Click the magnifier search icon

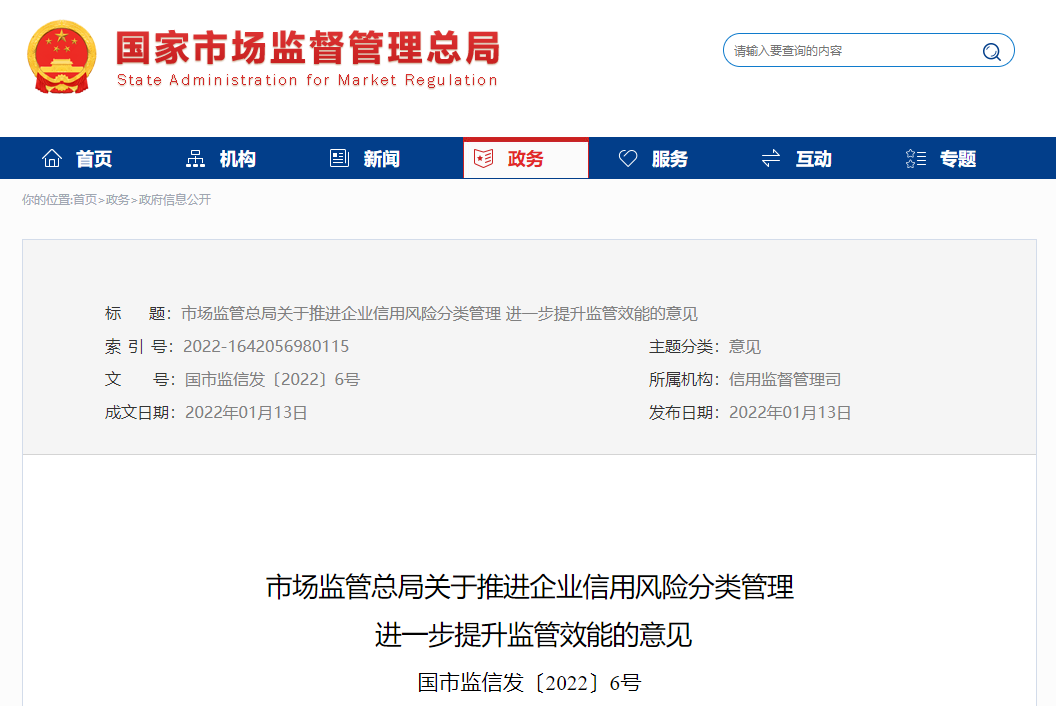coord(991,52)
